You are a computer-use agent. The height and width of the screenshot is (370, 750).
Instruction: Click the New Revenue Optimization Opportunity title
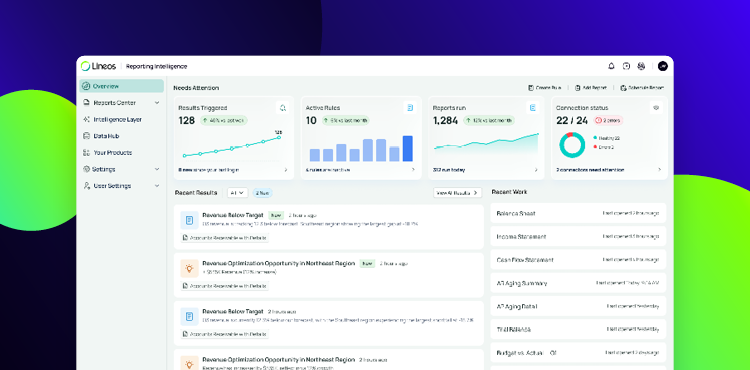point(278,263)
